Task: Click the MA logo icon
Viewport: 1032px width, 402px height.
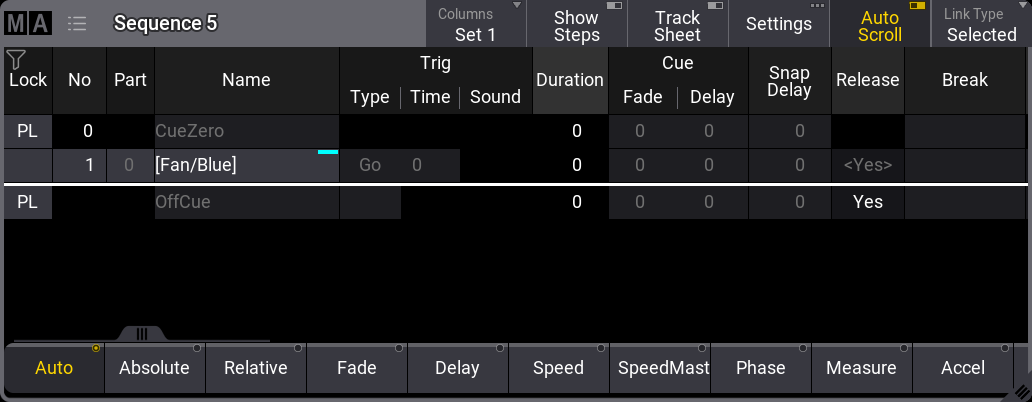Action: [x=26, y=23]
